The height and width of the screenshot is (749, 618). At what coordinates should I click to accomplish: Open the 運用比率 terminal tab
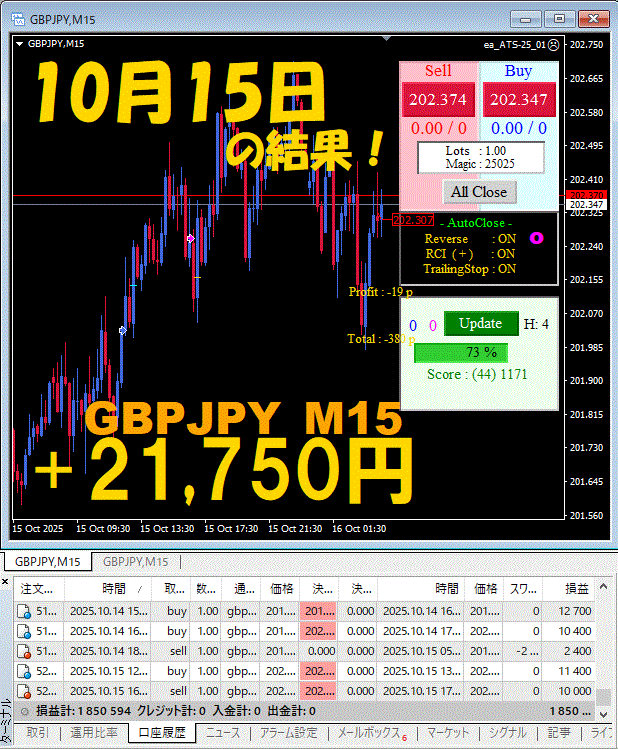[x=94, y=733]
